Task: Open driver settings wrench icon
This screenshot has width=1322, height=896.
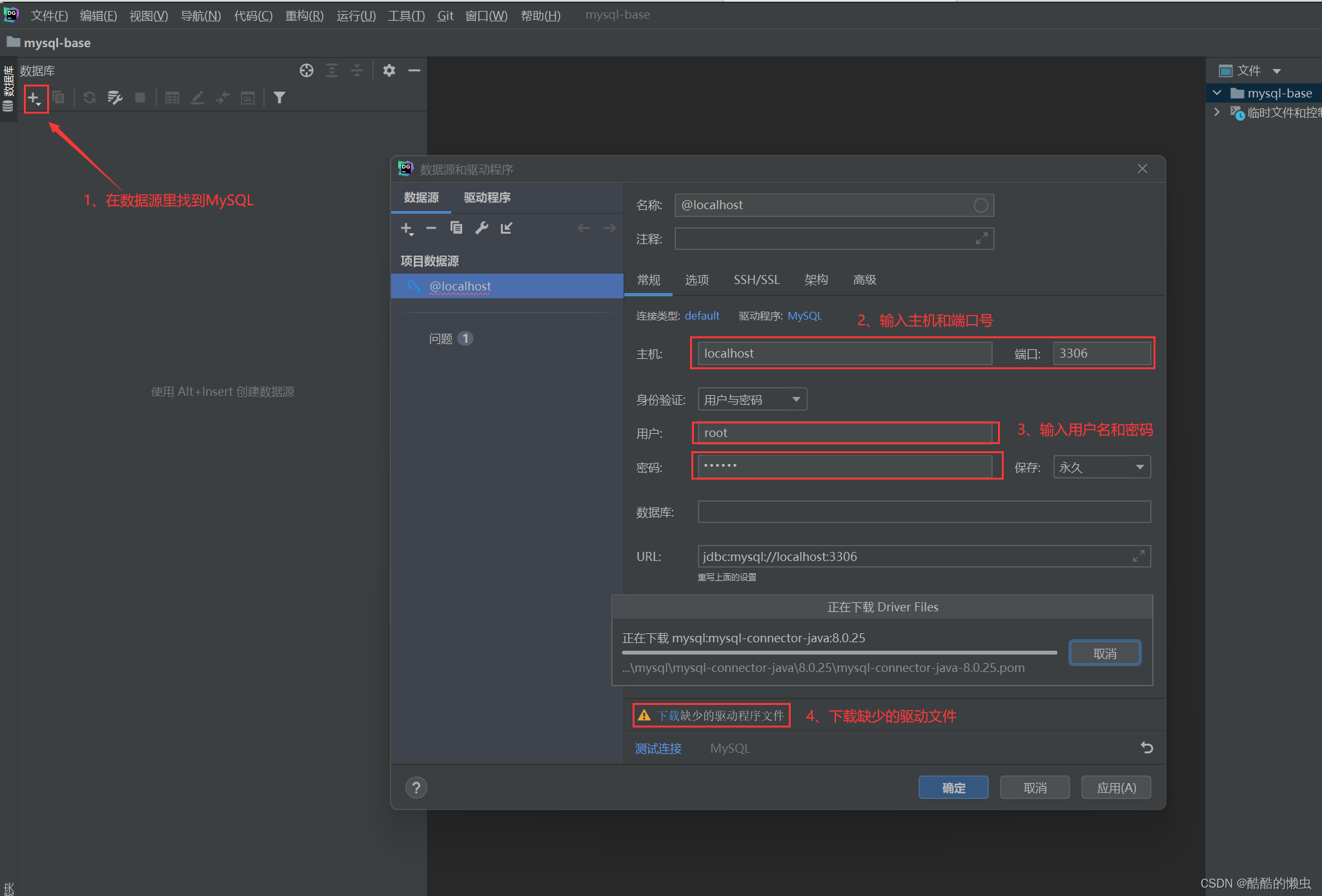Action: 482,228
